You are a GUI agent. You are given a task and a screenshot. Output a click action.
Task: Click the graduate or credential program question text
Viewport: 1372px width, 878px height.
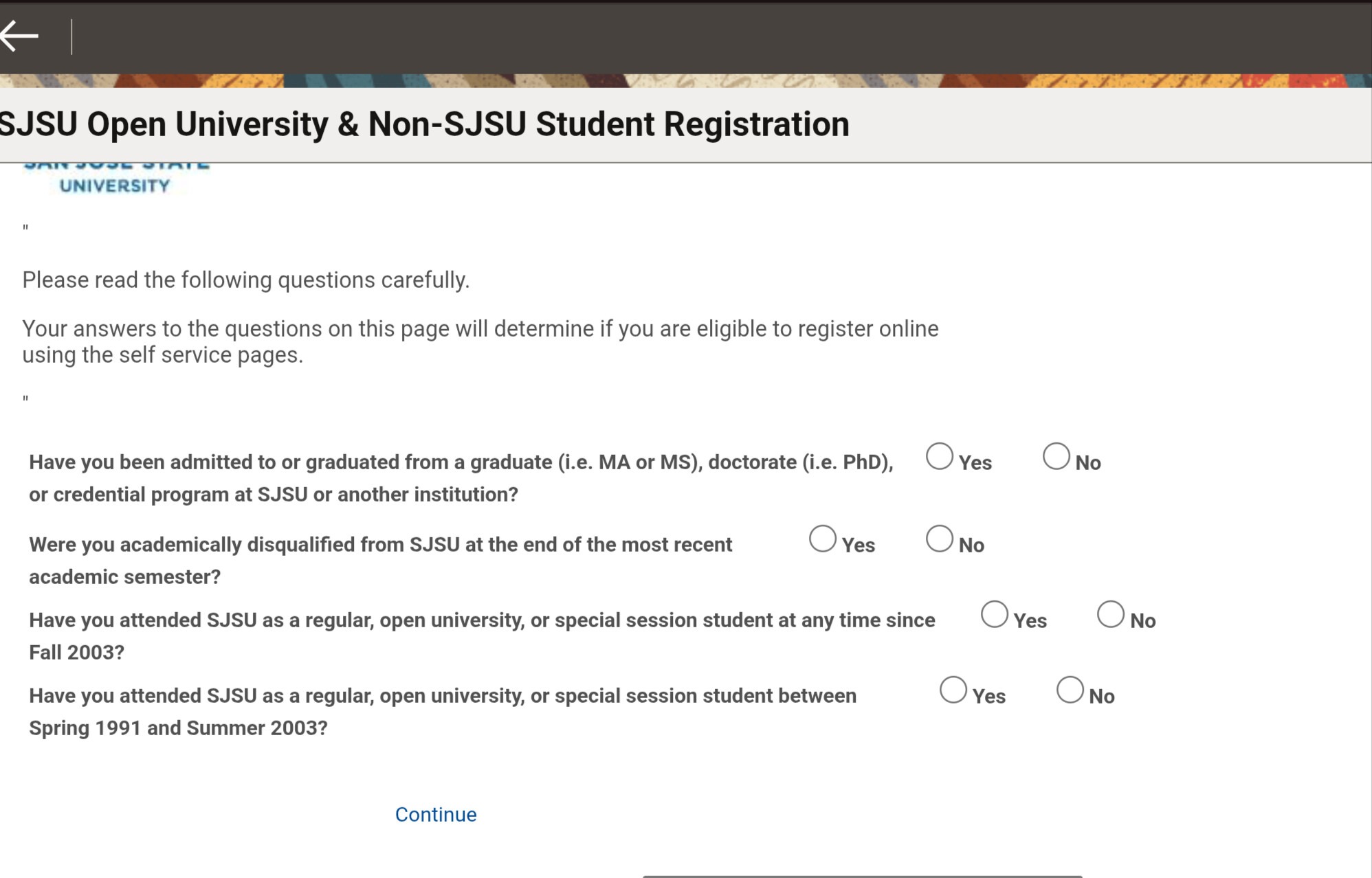(x=461, y=478)
